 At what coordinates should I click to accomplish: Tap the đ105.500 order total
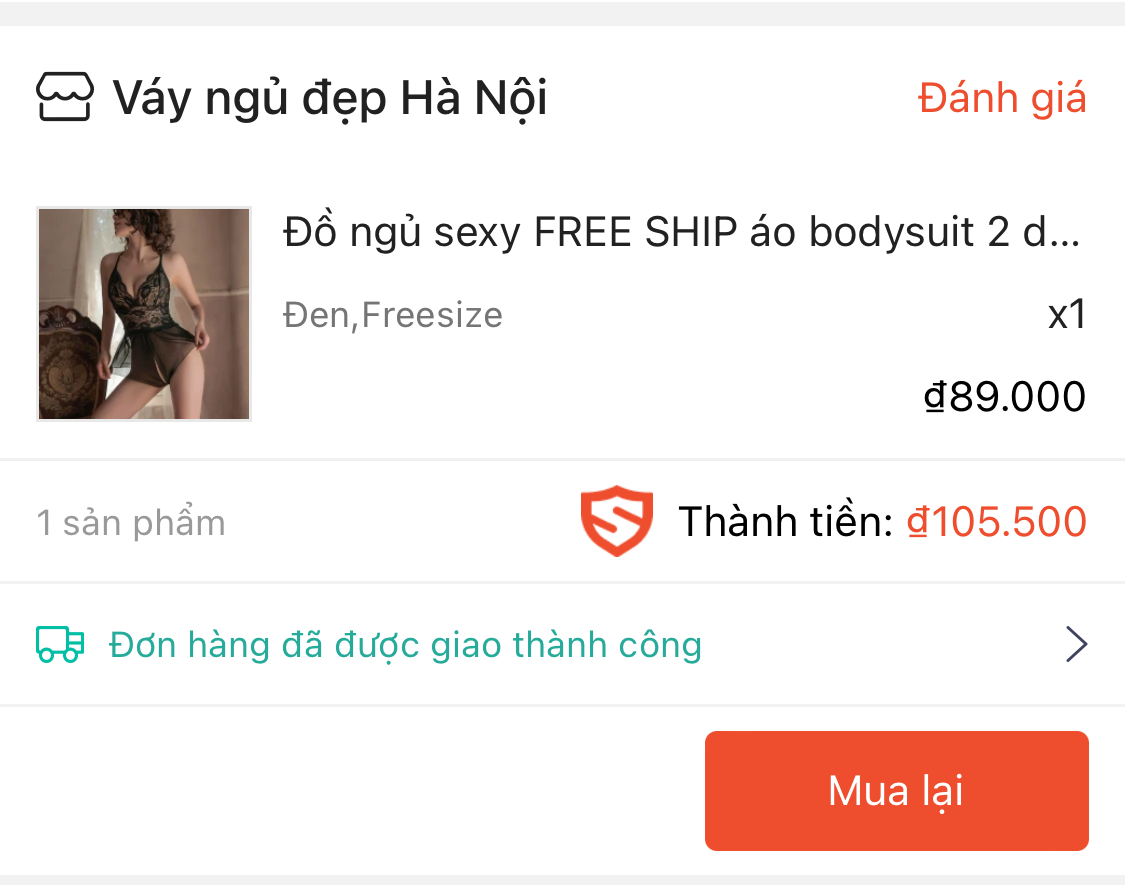tap(997, 521)
